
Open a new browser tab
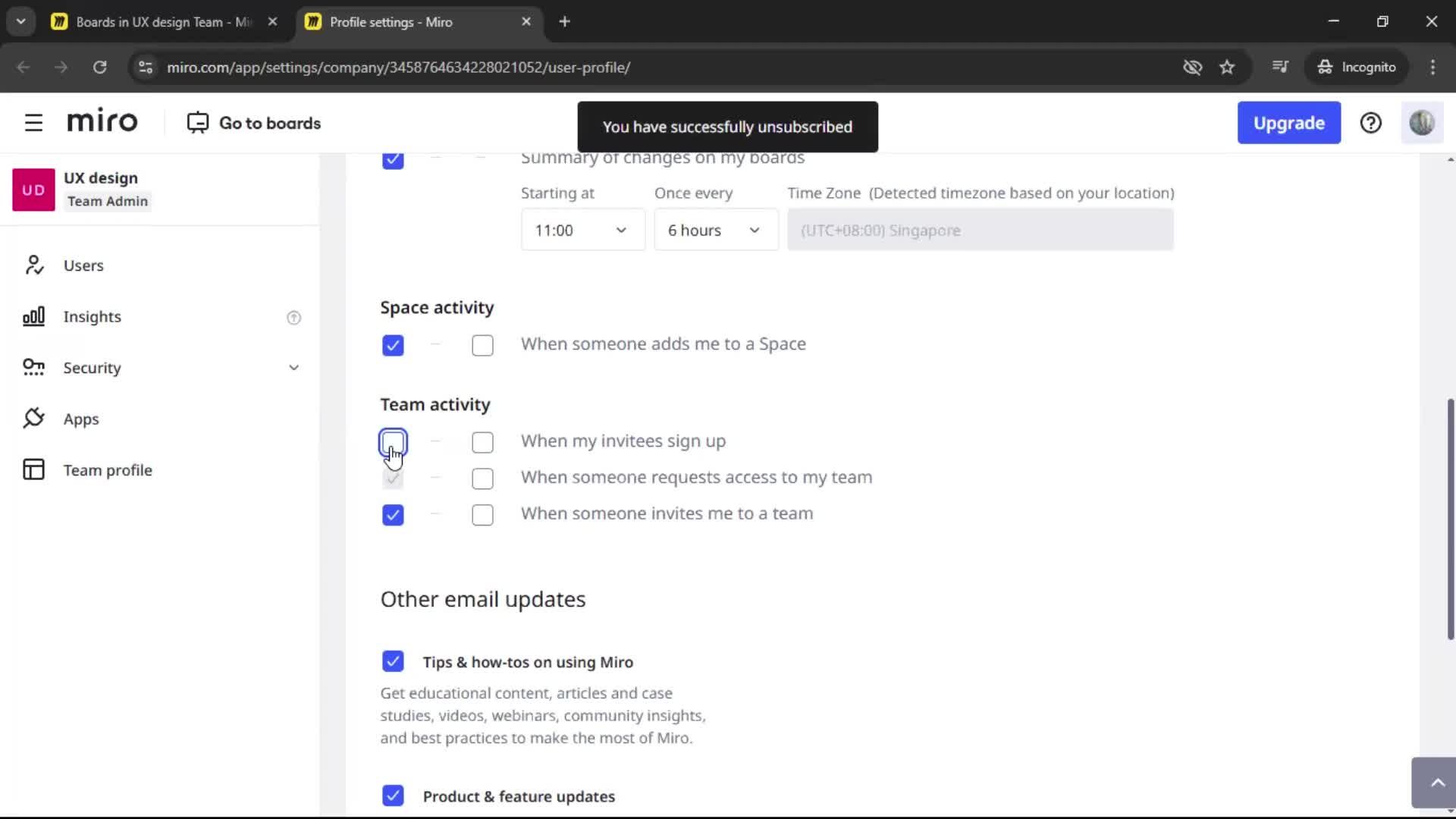[x=564, y=22]
